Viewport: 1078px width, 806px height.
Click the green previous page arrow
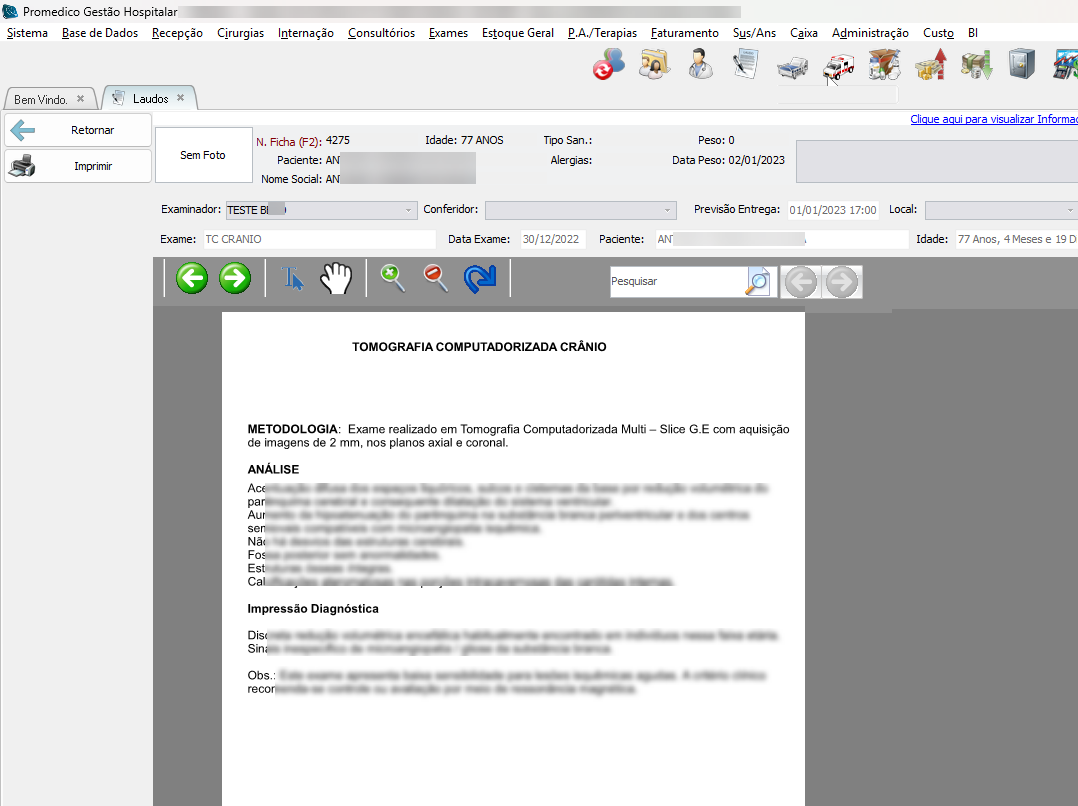pyautogui.click(x=192, y=279)
